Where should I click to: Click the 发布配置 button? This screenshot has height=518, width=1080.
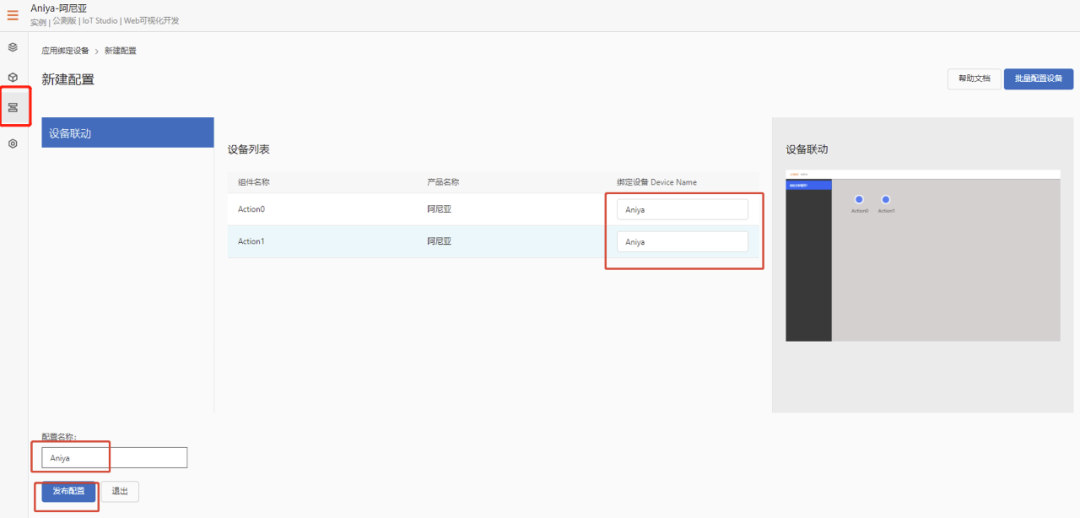(x=69, y=491)
